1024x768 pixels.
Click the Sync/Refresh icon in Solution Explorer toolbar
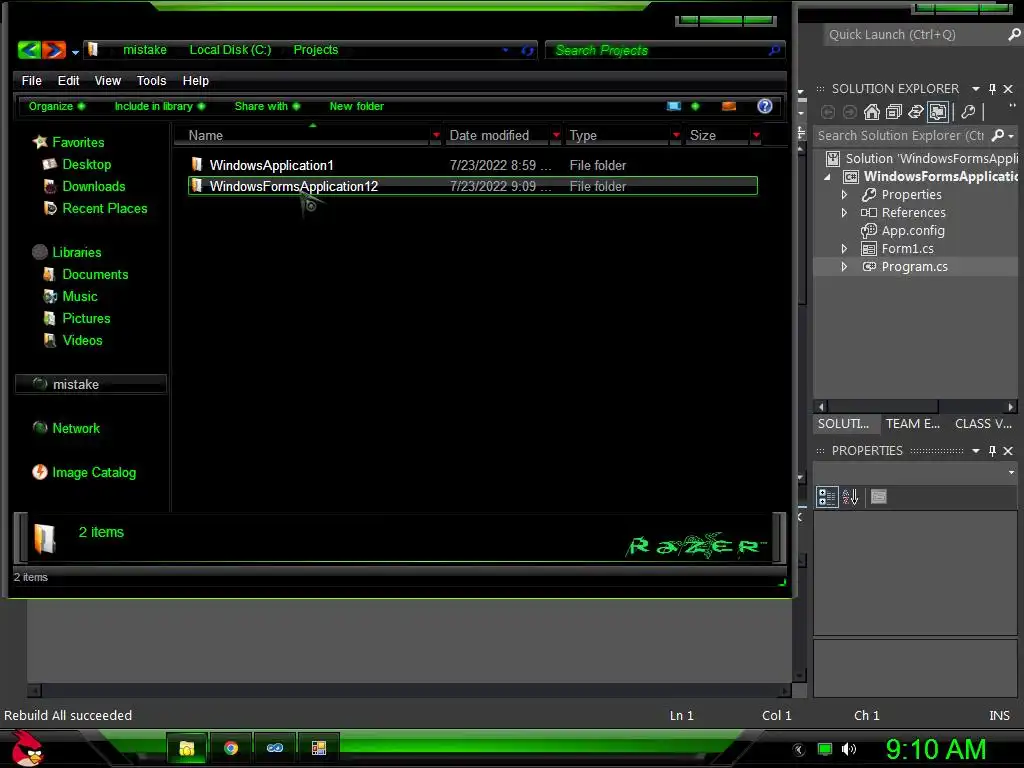coord(916,112)
